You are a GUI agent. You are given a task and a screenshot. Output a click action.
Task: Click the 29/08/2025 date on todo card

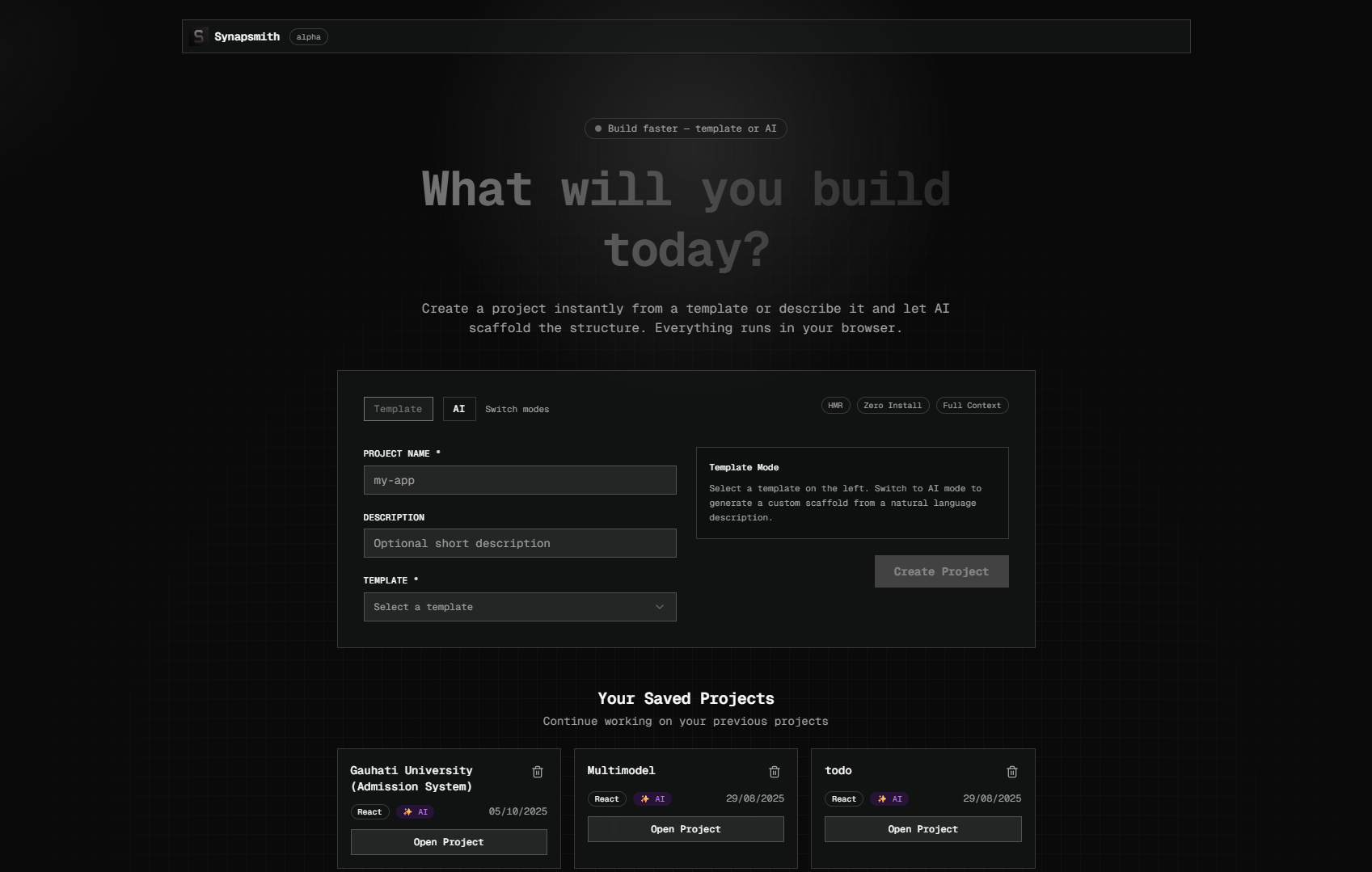[992, 798]
